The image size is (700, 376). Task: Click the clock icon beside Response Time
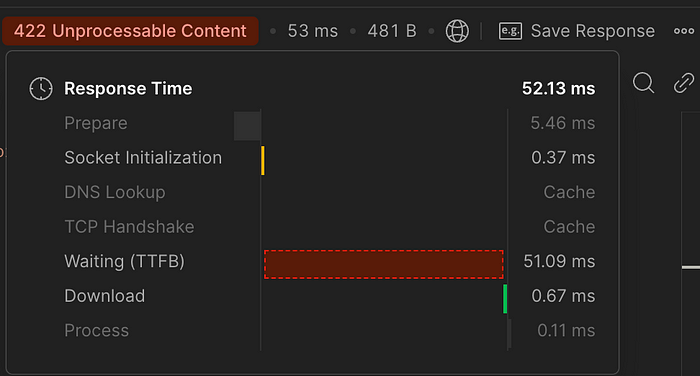[x=41, y=88]
